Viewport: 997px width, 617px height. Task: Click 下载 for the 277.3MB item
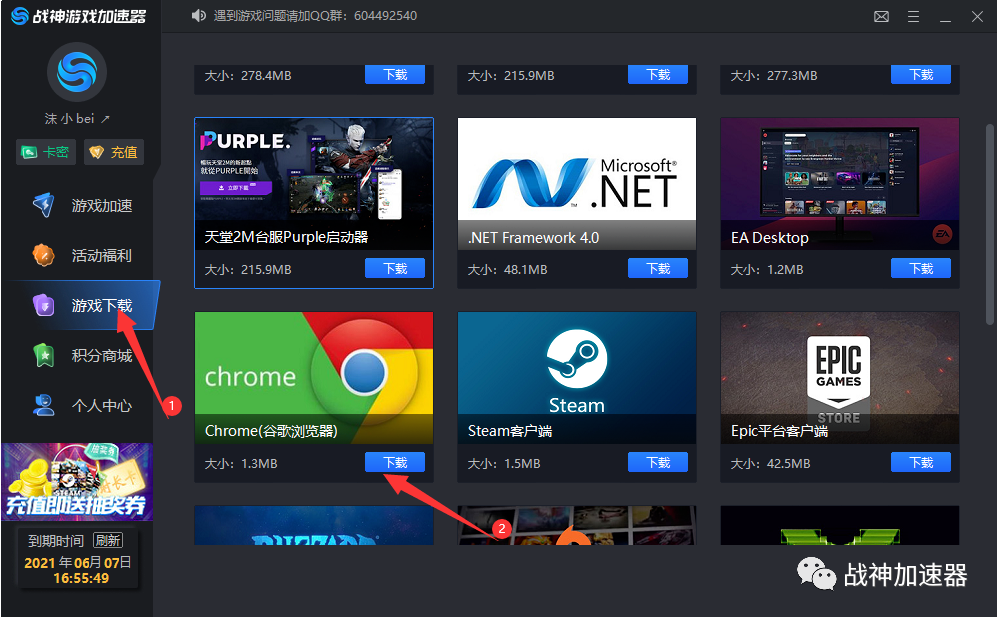pos(921,74)
